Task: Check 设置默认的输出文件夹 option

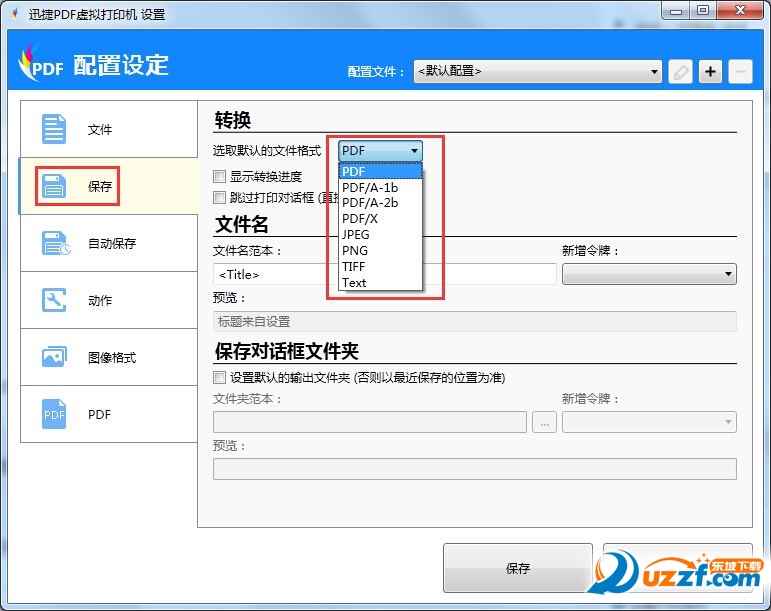Action: coord(220,378)
